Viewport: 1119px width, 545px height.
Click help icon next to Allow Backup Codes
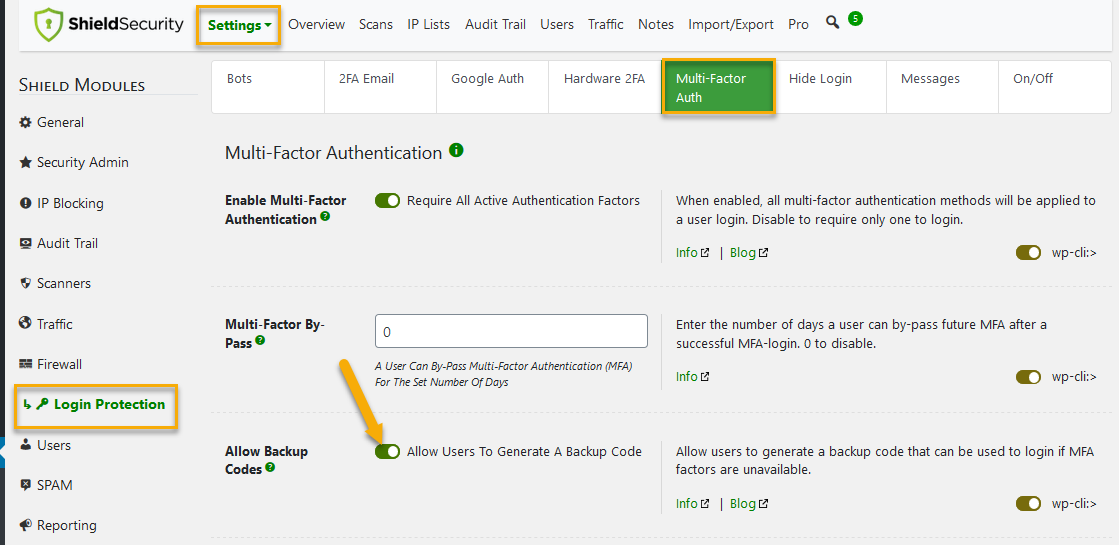tap(270, 467)
